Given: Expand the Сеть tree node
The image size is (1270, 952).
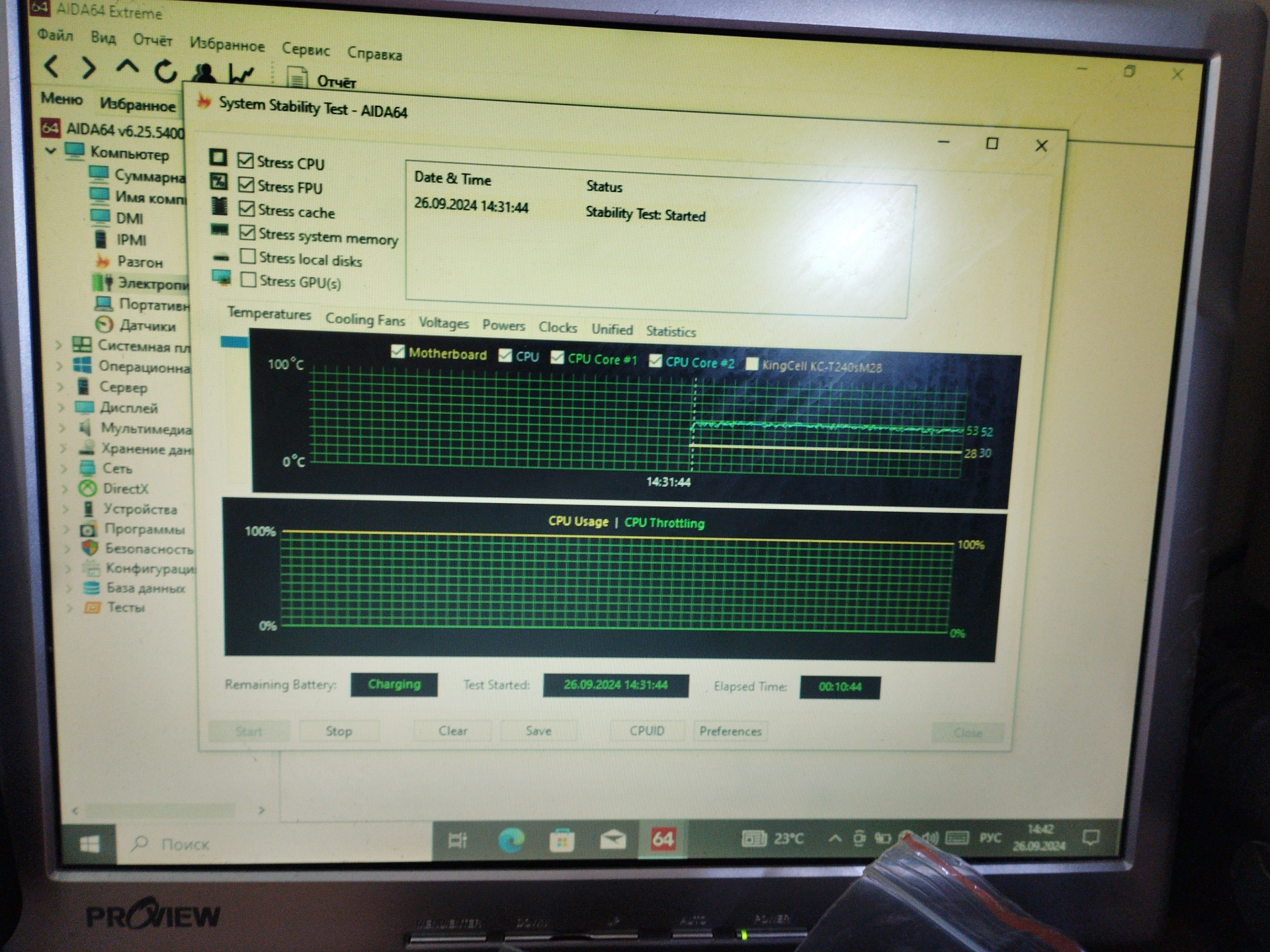Looking at the screenshot, I should 64,468.
